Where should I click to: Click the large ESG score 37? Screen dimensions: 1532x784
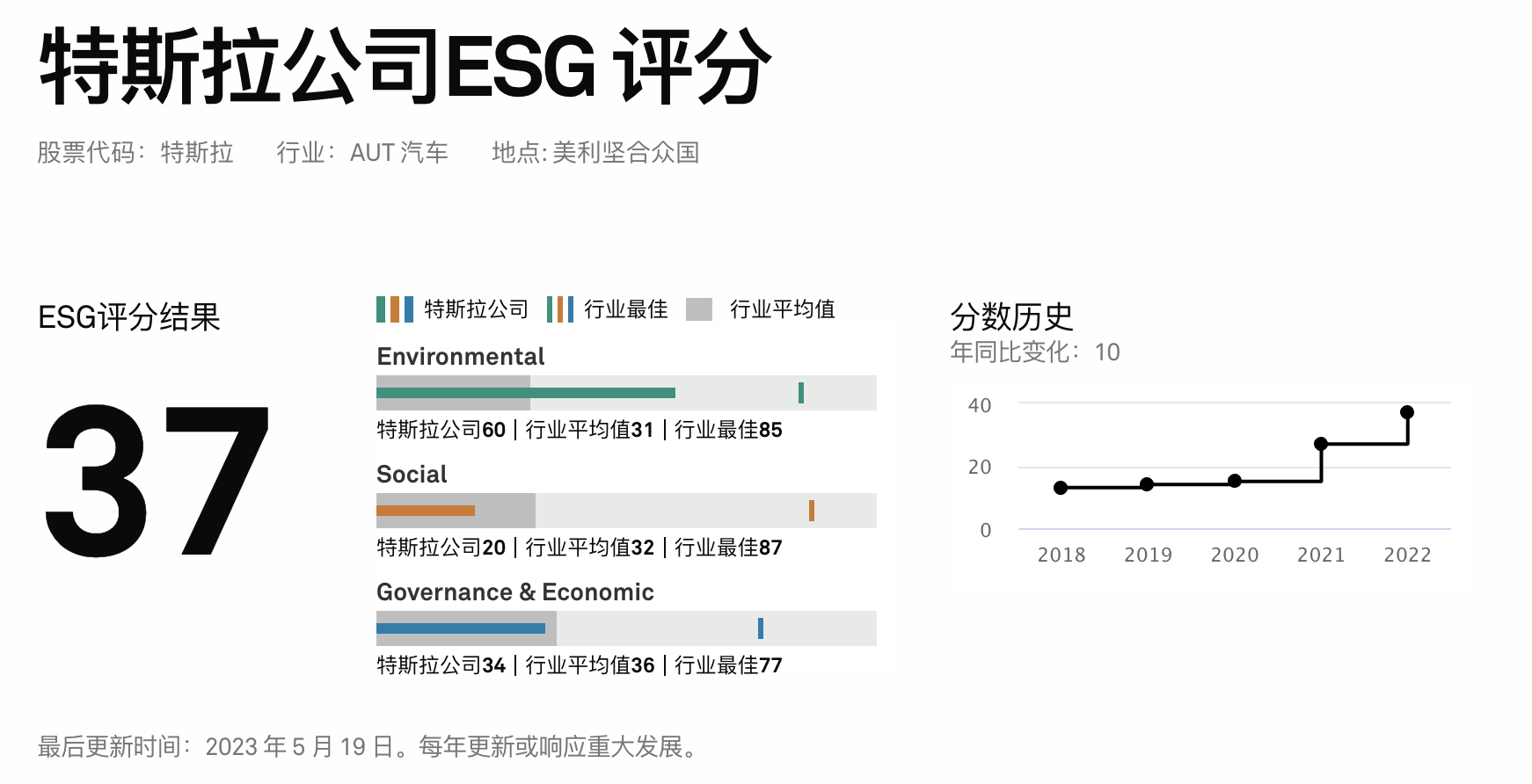click(157, 481)
